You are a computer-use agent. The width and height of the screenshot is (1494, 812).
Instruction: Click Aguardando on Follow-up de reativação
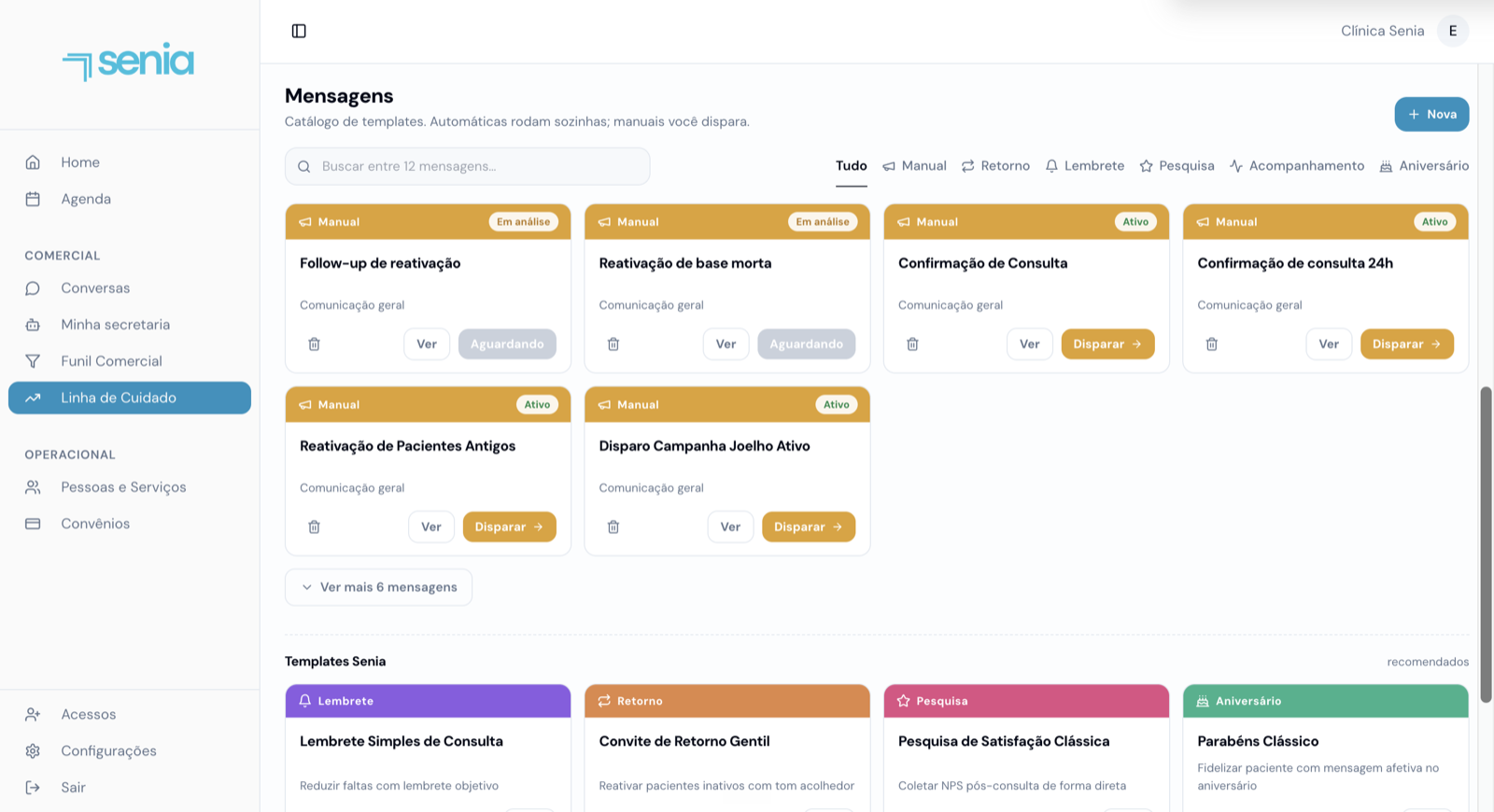click(507, 344)
